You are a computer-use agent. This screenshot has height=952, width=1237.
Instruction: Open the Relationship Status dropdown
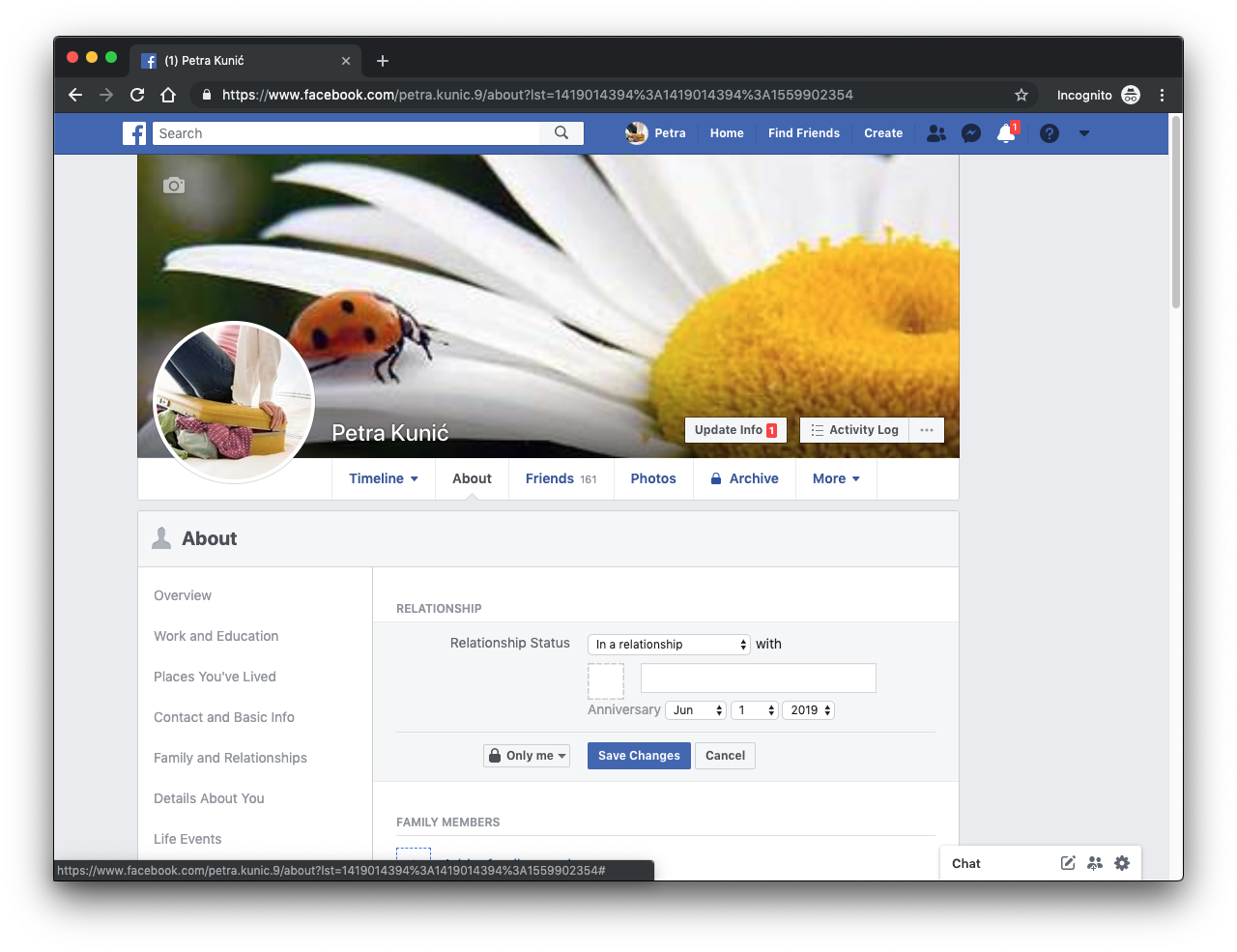(x=669, y=645)
